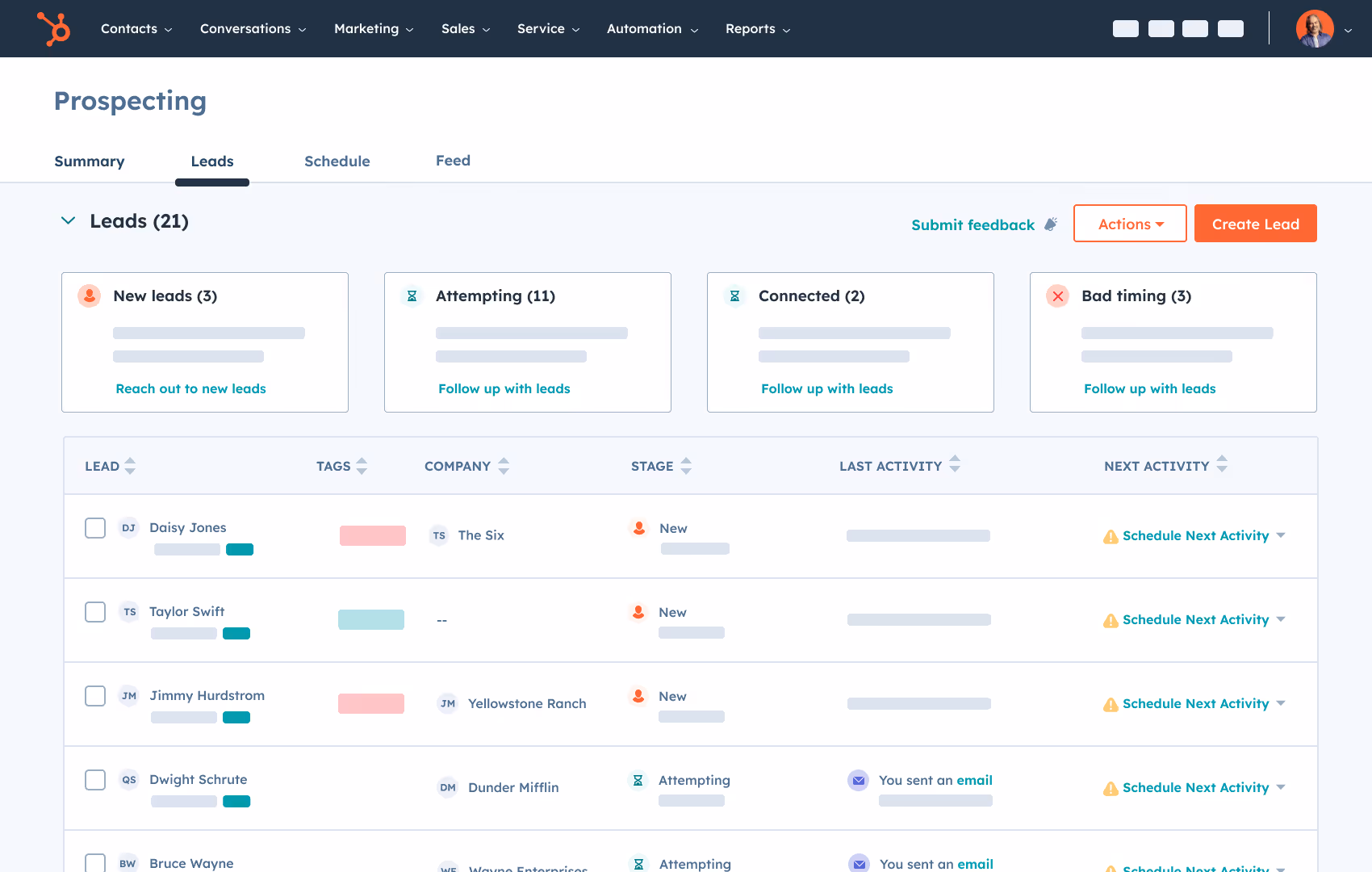
Task: Open the Conversations menu
Action: 245,28
